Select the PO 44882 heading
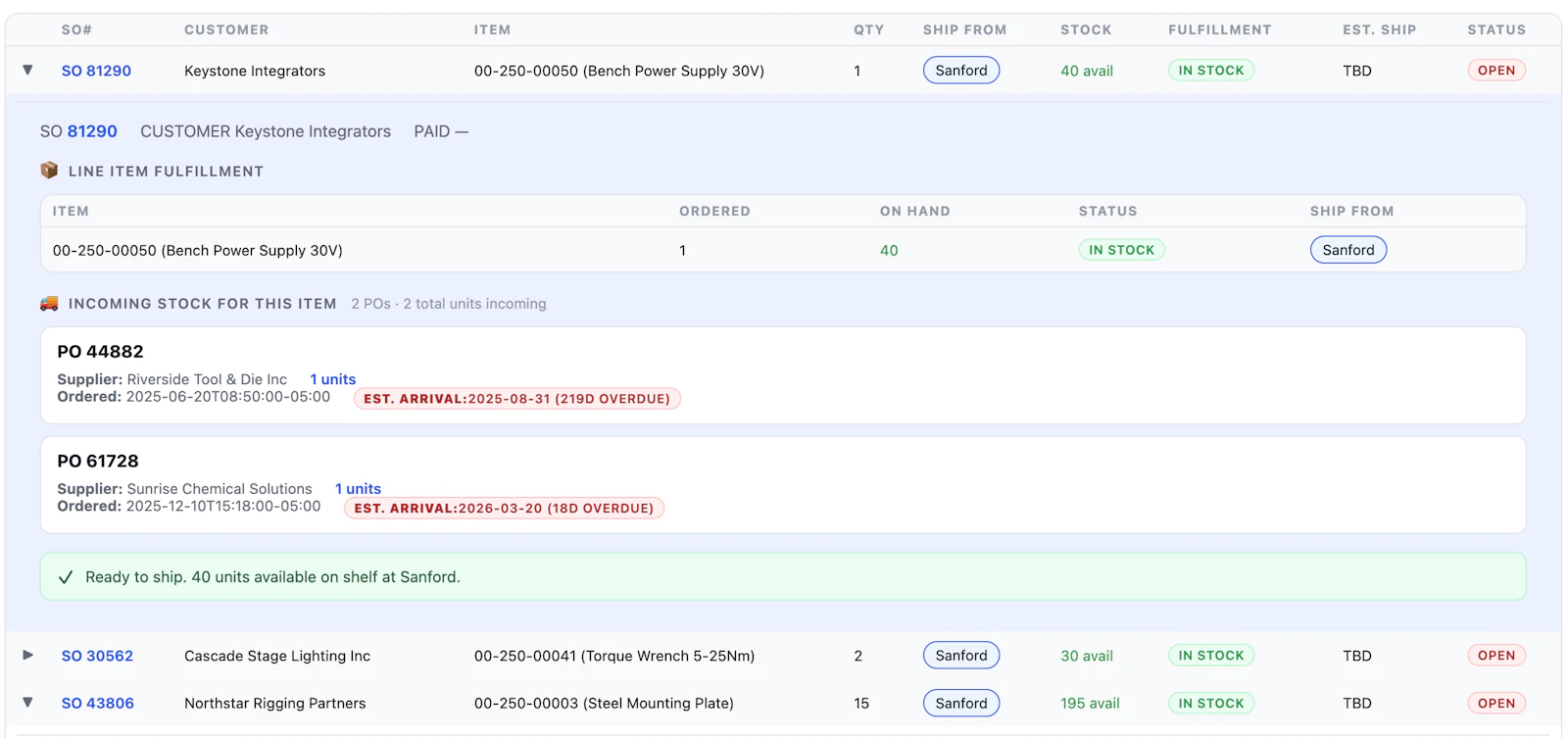1568x738 pixels. (x=100, y=351)
